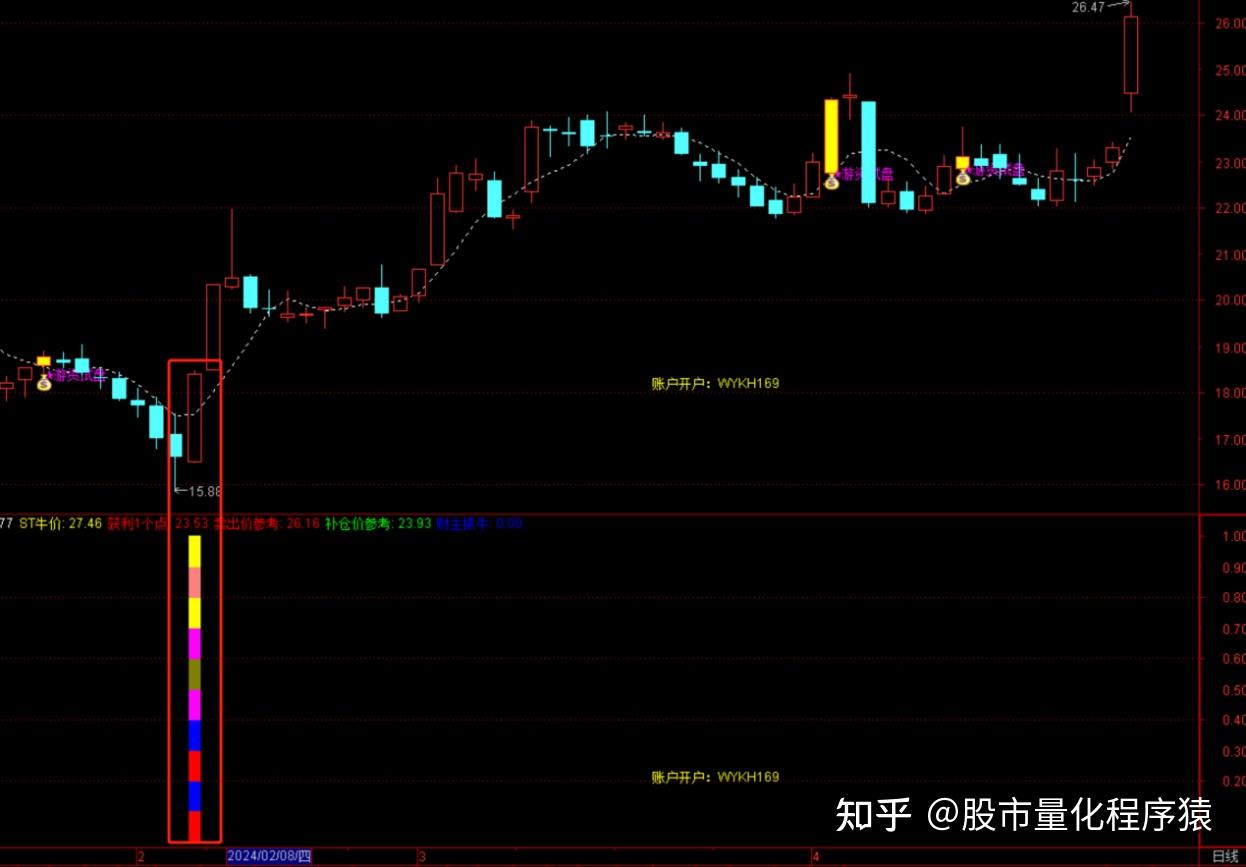Click the 日线 period button
1246x867 pixels.
(x=1225, y=856)
